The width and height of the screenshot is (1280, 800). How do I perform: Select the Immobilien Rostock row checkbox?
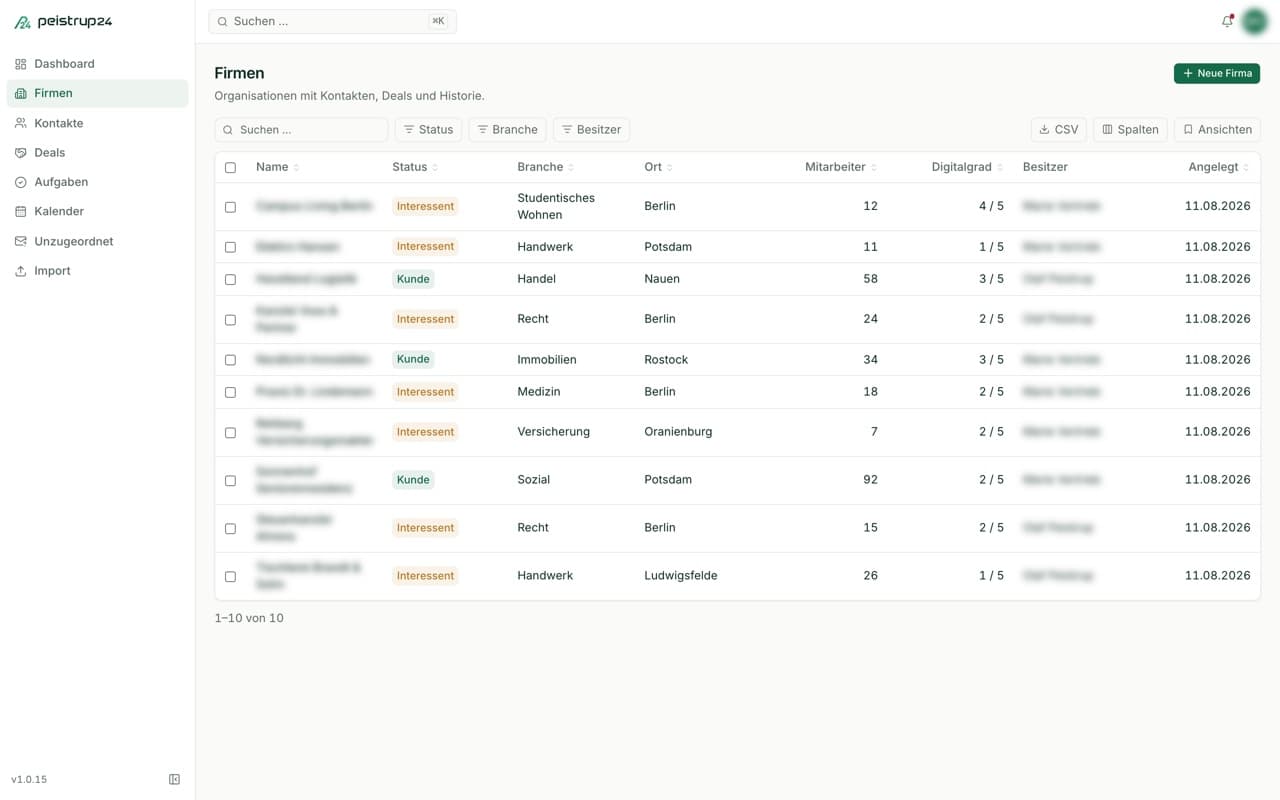pos(230,360)
